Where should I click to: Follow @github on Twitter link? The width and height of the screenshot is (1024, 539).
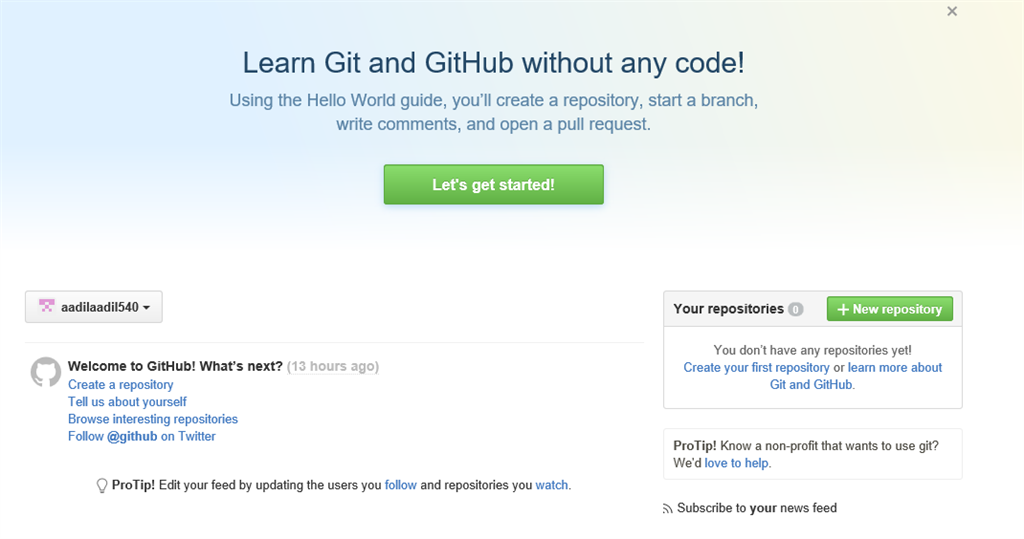pyautogui.click(x=142, y=436)
